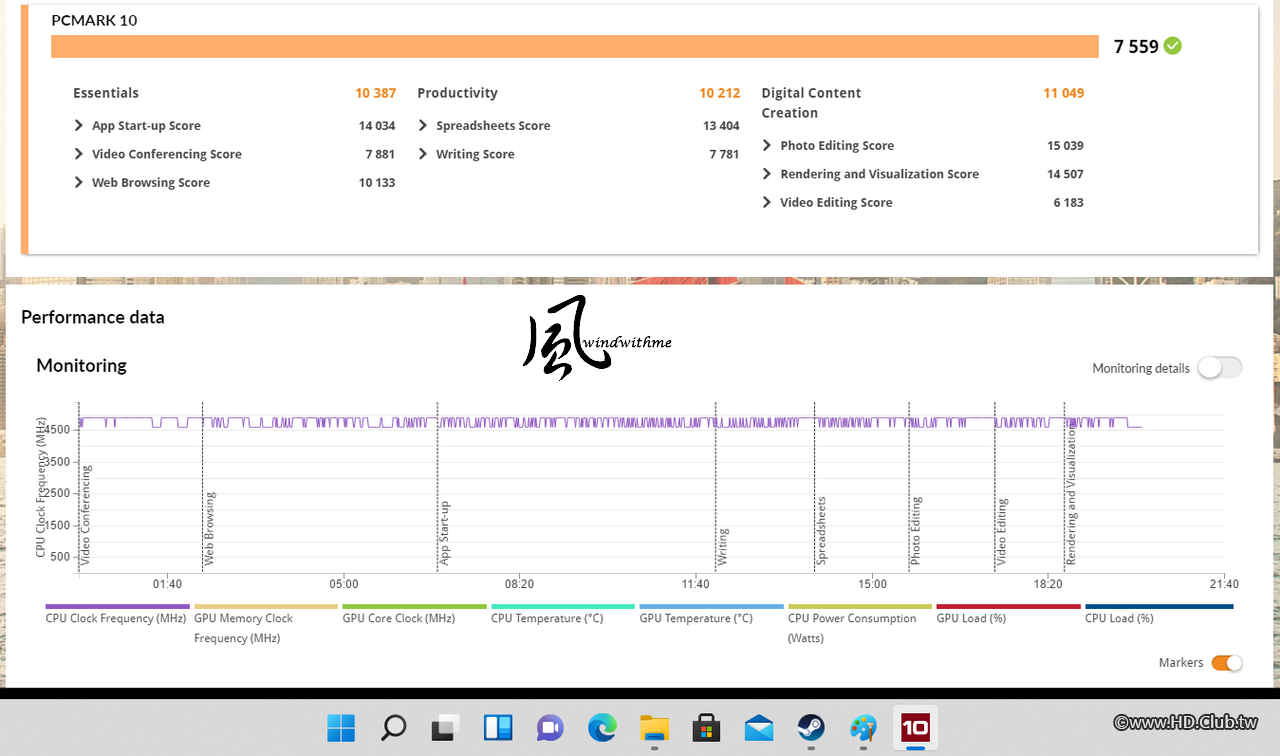
Task: Click the overall score 7 559
Action: 1136,46
